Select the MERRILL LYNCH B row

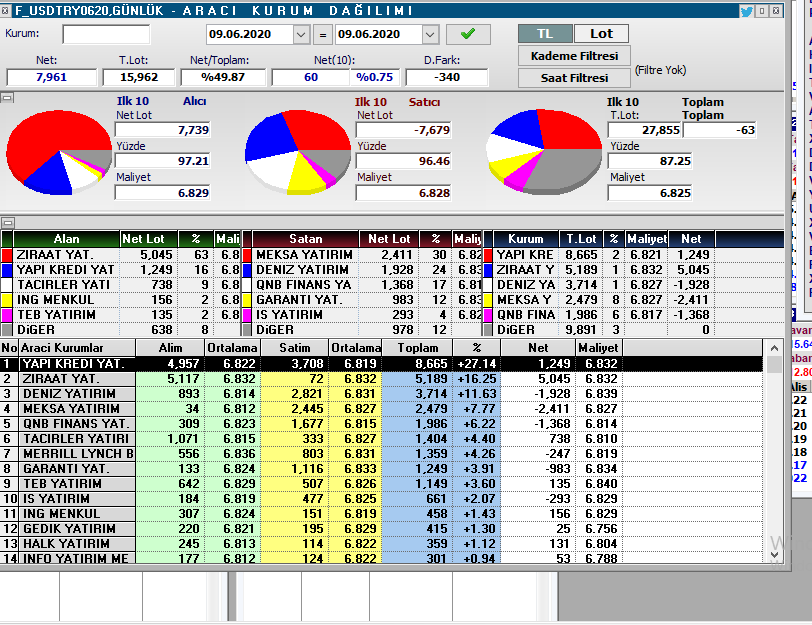tap(382, 454)
